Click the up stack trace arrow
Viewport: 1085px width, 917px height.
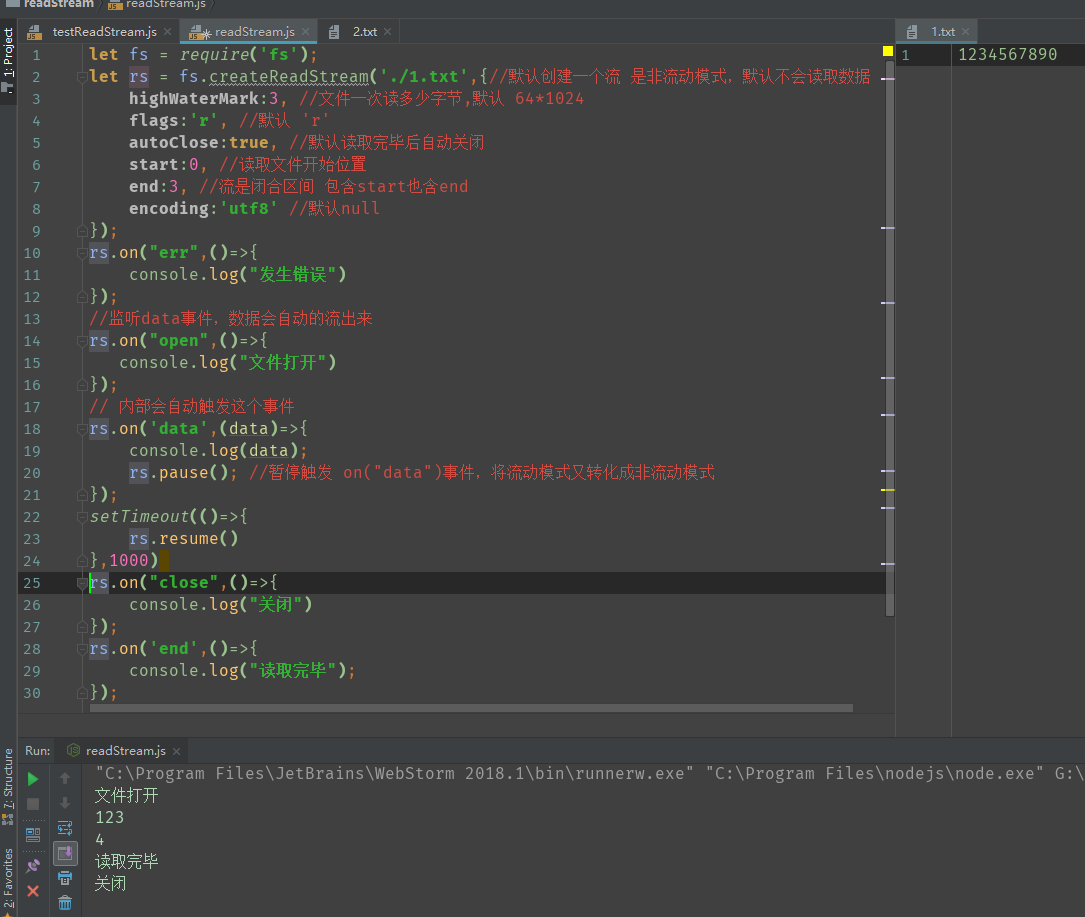(x=65, y=779)
